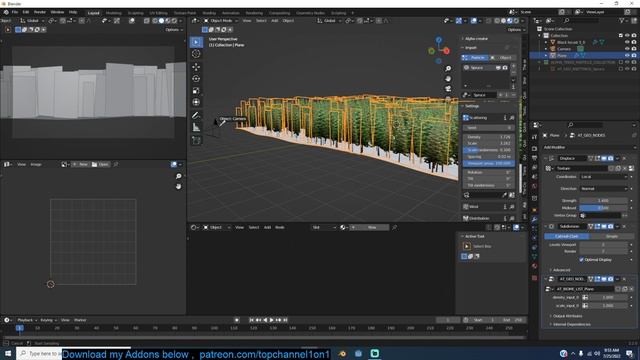The image size is (640, 360).
Task: Remove the Displace modifier with its X icon
Action: 624,158
